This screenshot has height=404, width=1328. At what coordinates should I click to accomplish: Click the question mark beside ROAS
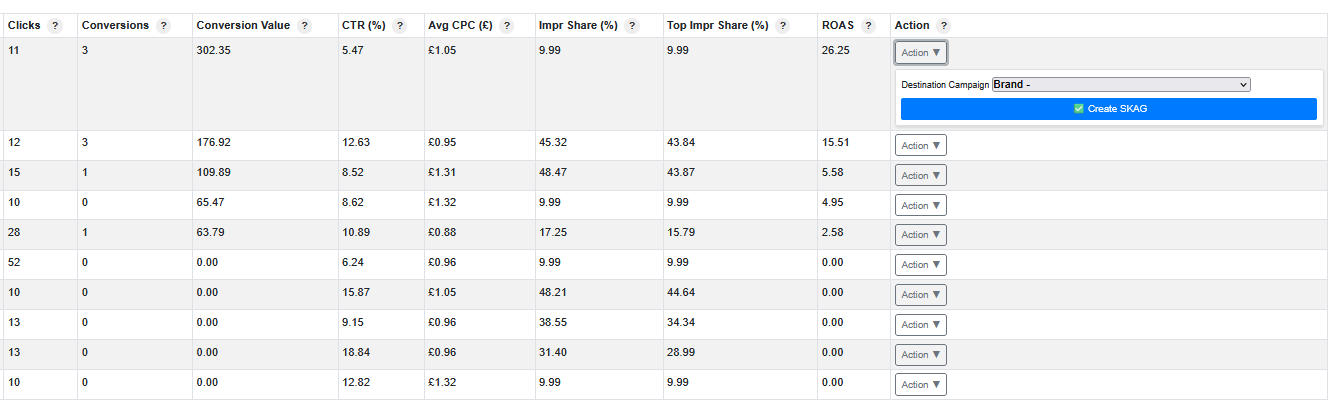click(868, 26)
